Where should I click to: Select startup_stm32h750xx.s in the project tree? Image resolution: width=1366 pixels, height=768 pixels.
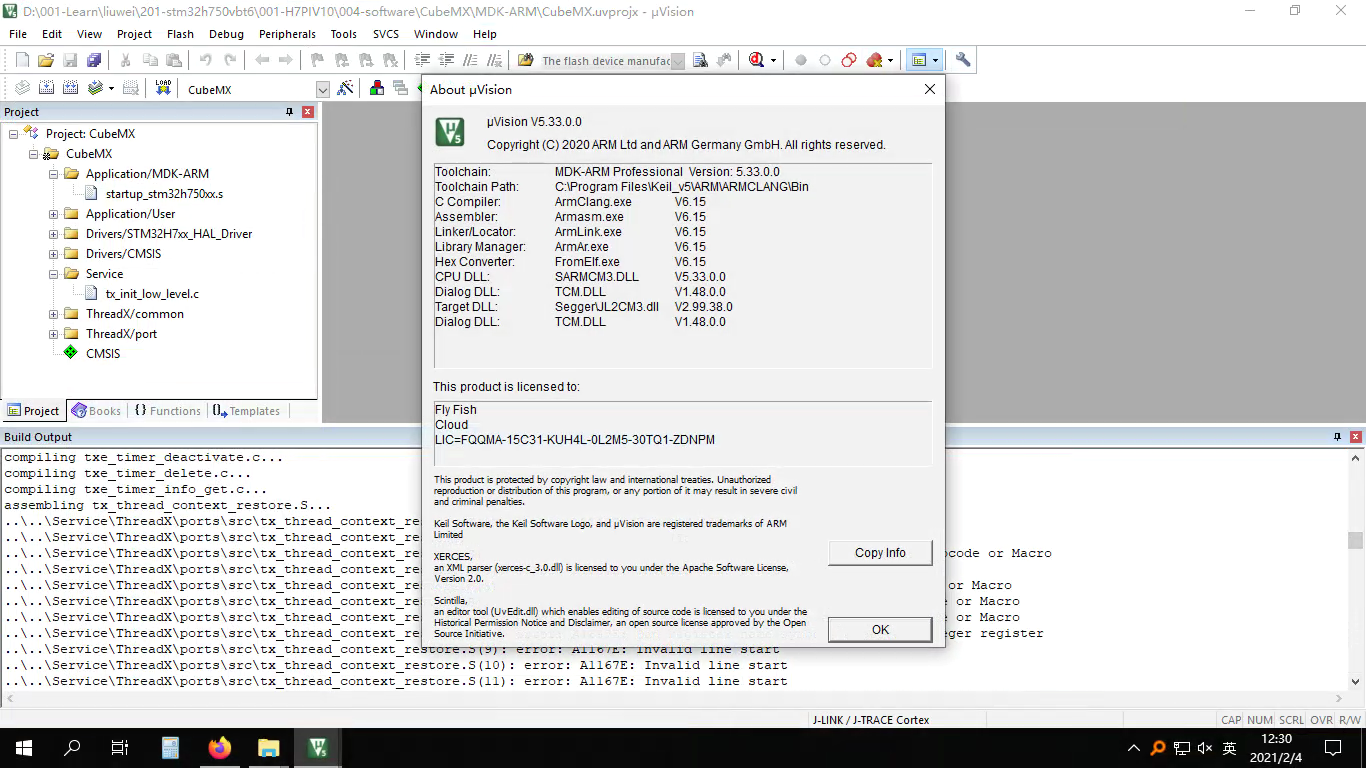(x=164, y=194)
